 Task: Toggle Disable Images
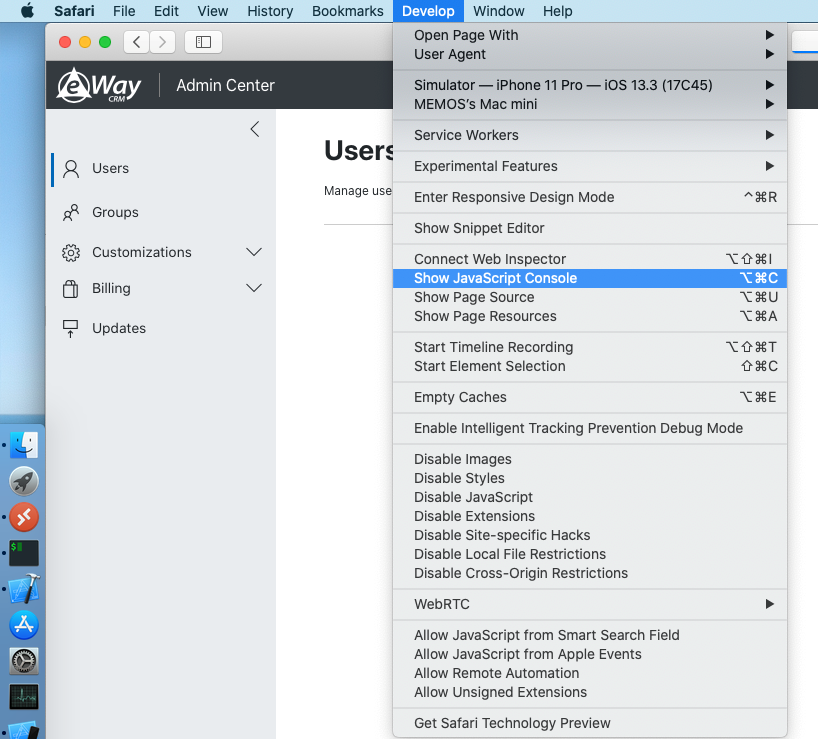(x=590, y=459)
